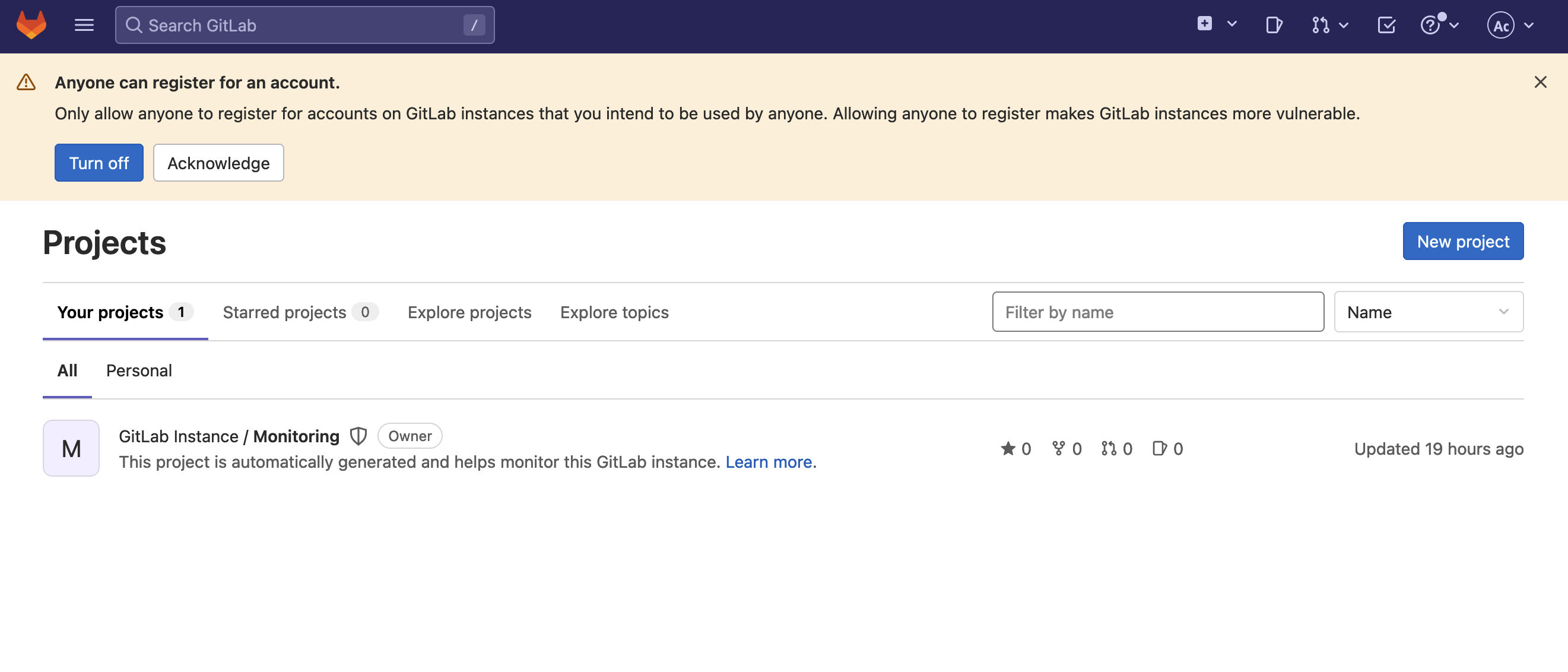
Task: Select the Personal sub-tab
Action: 139,370
